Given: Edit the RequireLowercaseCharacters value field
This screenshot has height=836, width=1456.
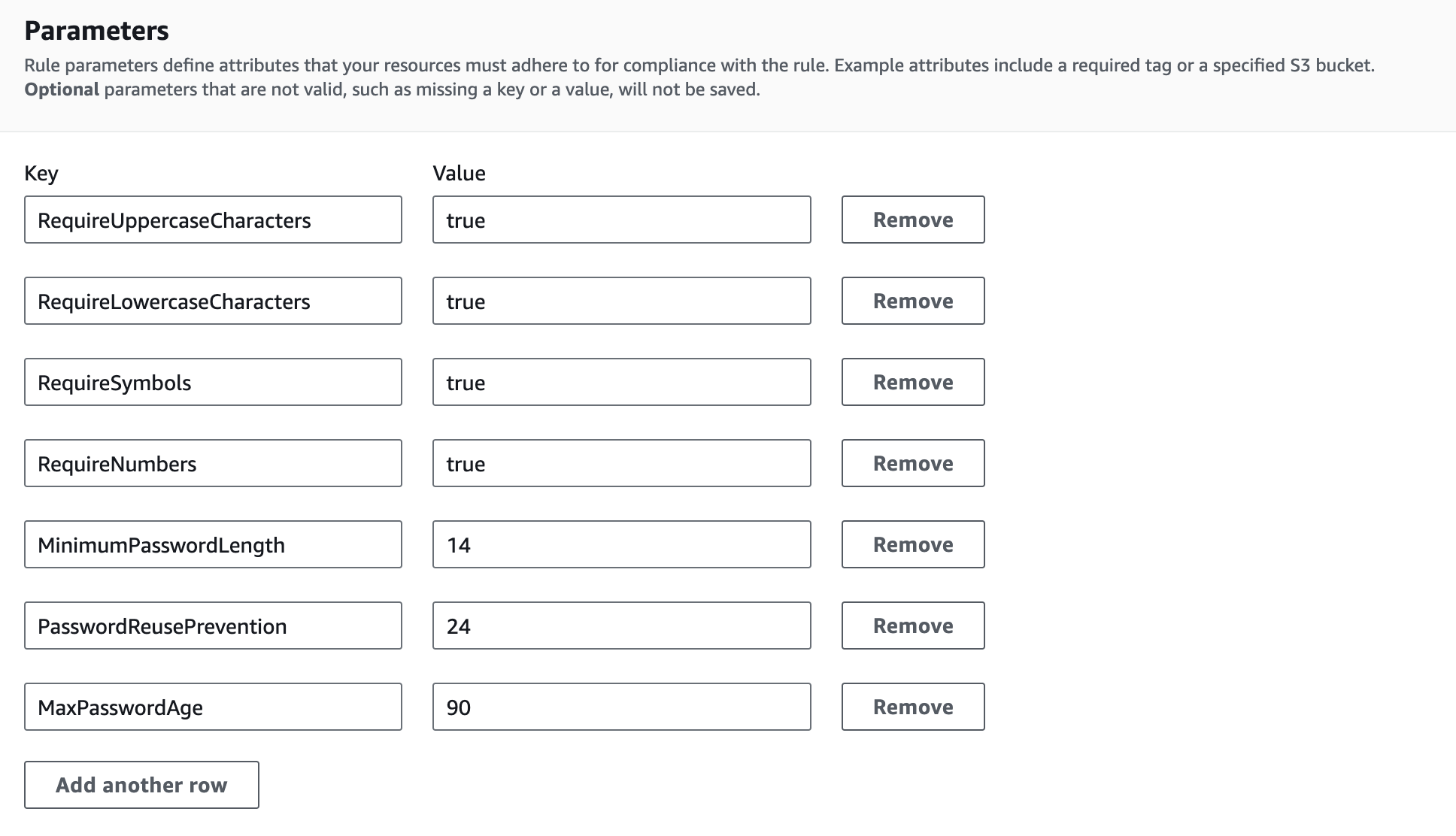Looking at the screenshot, I should click(621, 301).
